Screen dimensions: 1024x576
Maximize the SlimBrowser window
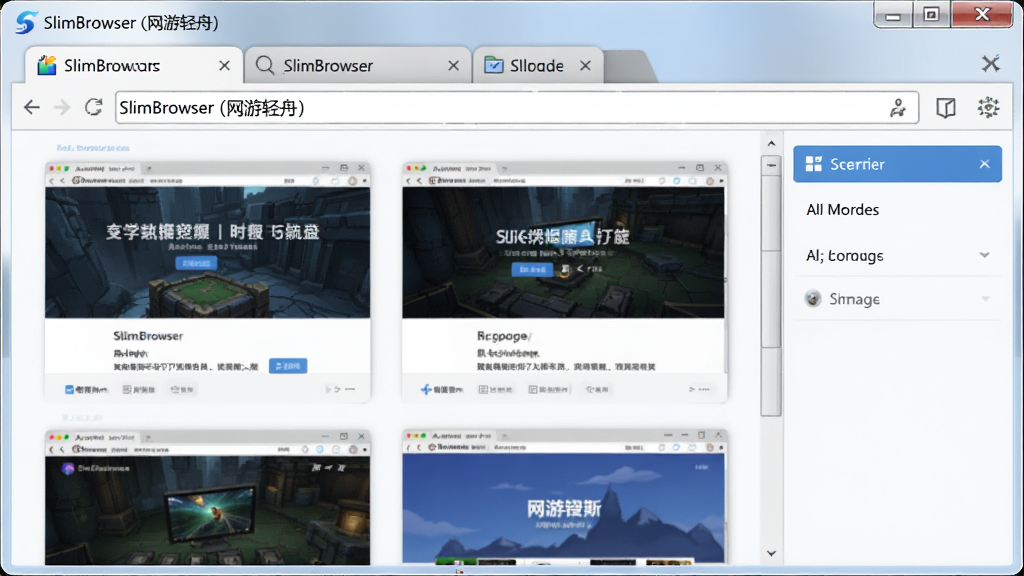tap(932, 14)
